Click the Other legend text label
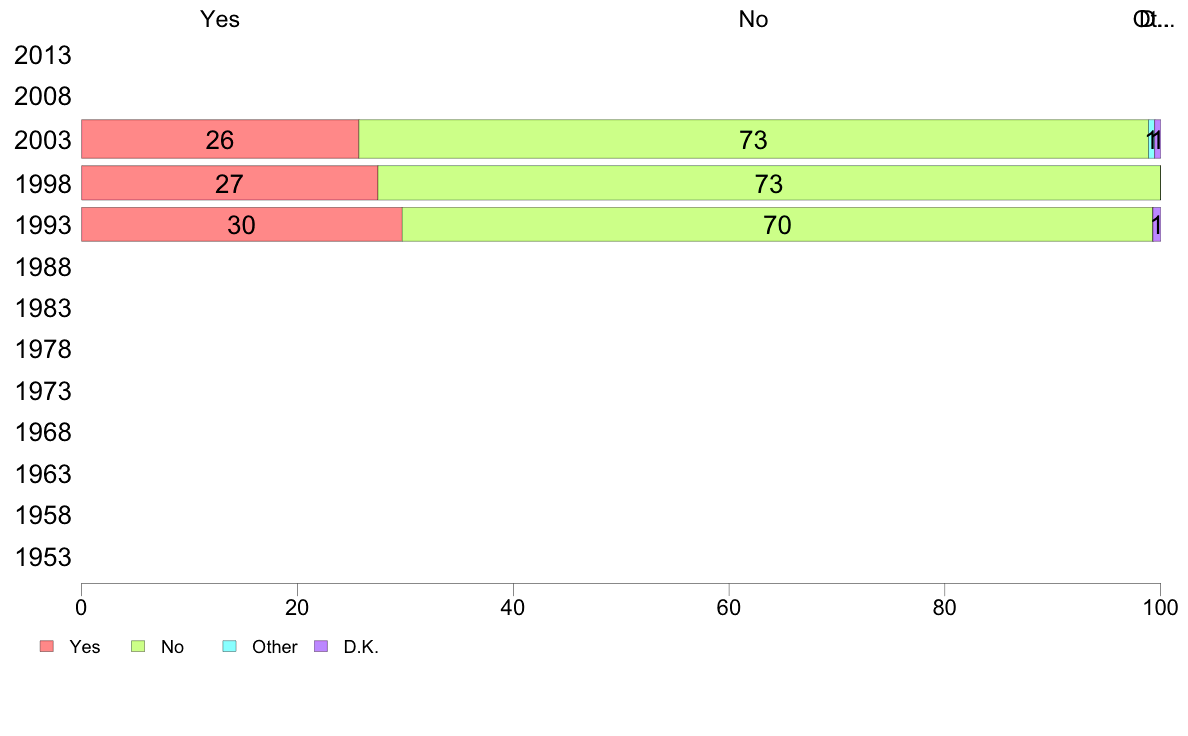This screenshot has height=736, width=1188. click(x=274, y=647)
